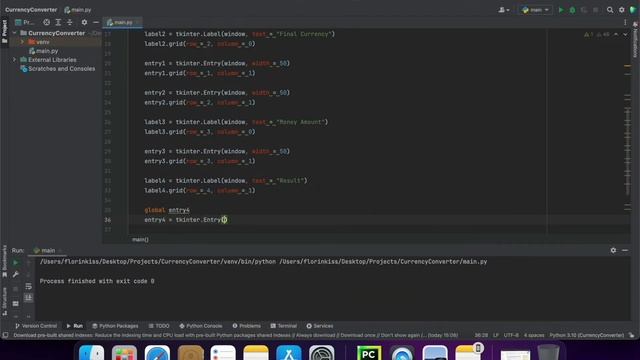Toggle the Project side tool window tab
The height and width of the screenshot is (360, 640).
tap(4, 31)
